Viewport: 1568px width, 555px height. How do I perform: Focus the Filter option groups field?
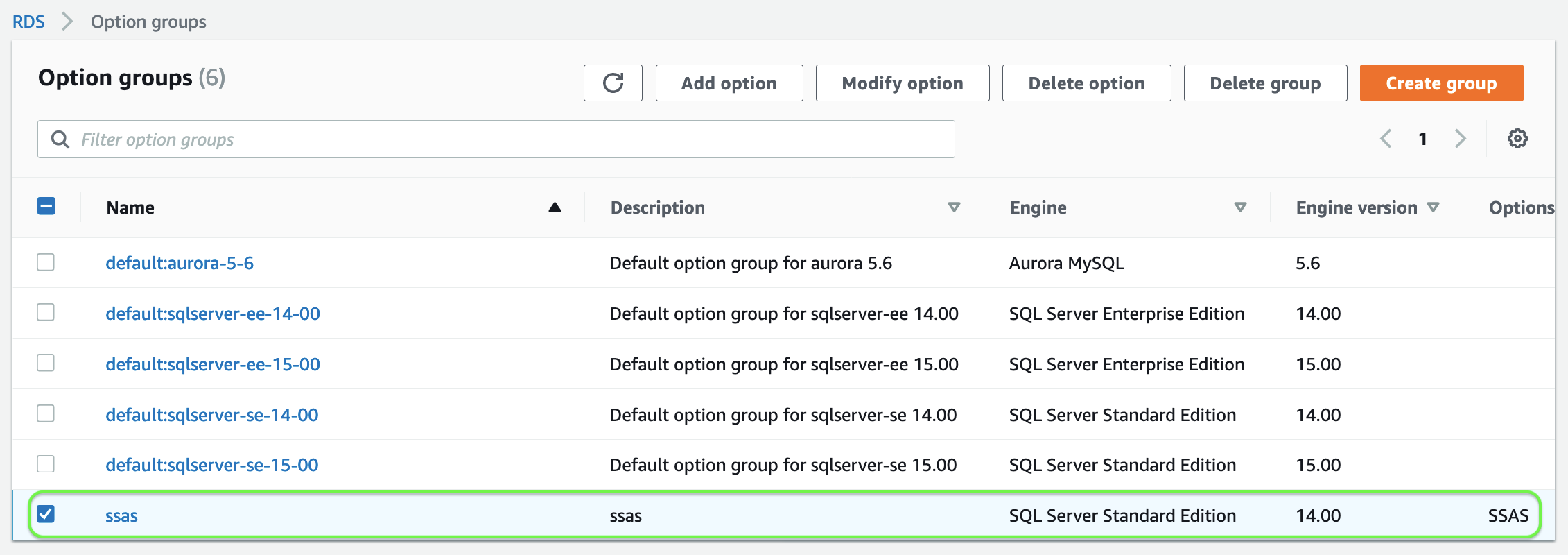(x=513, y=139)
